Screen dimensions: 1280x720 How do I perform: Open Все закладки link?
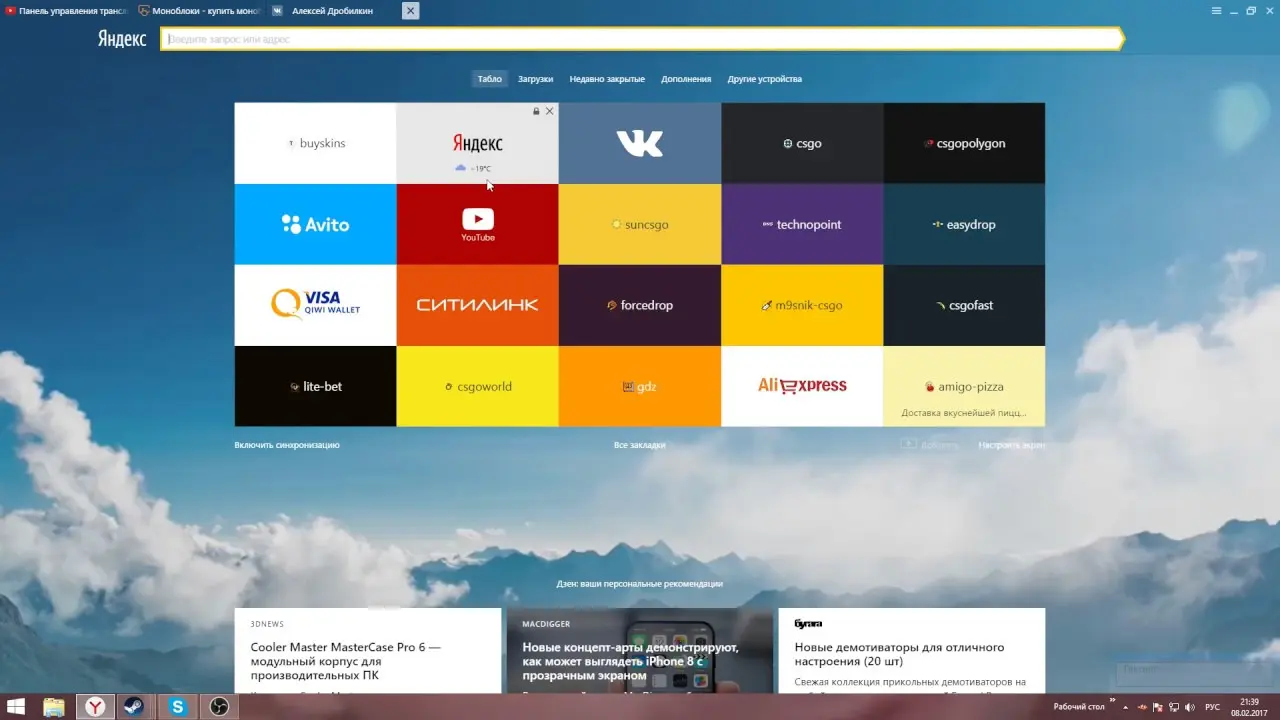pos(640,445)
